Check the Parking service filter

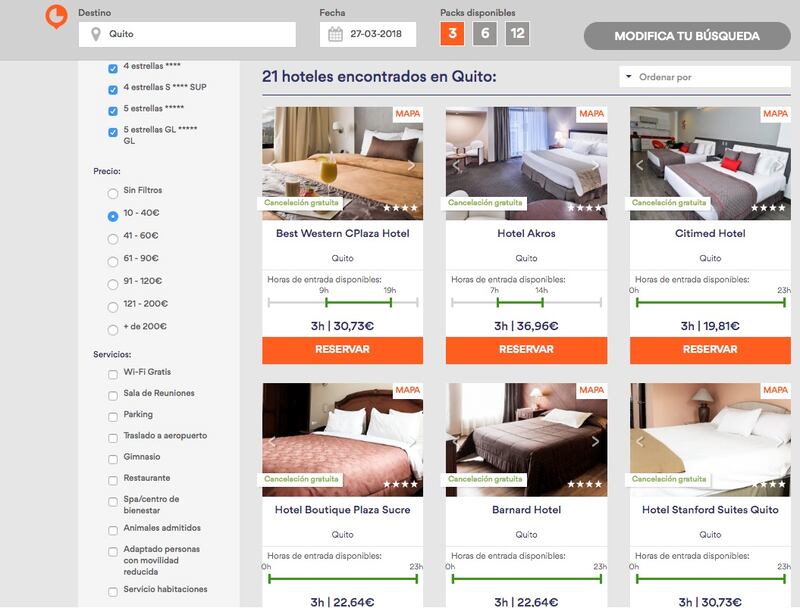tap(113, 417)
